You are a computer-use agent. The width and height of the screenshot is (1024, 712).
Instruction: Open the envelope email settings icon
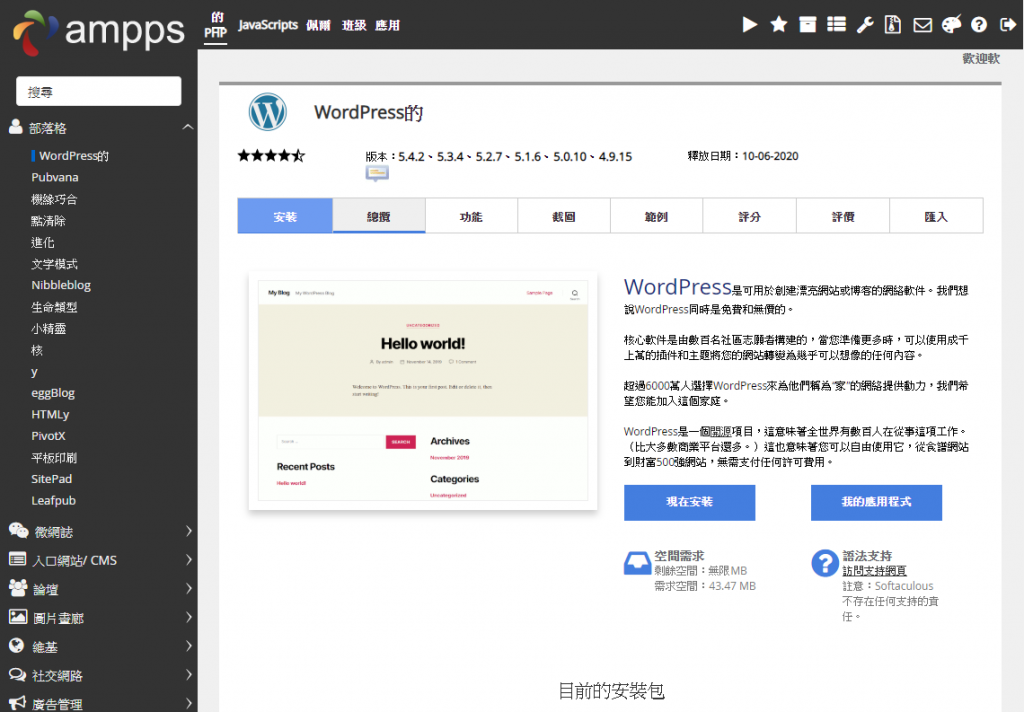click(x=922, y=25)
